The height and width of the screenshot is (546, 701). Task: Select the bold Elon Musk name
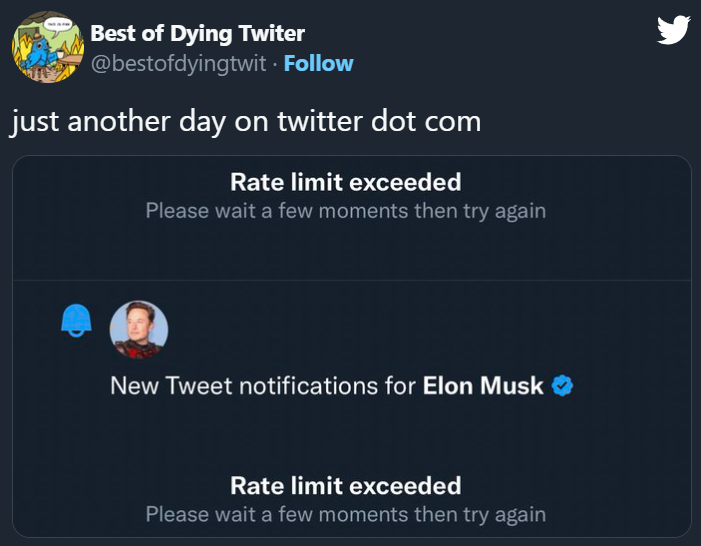[x=483, y=385]
